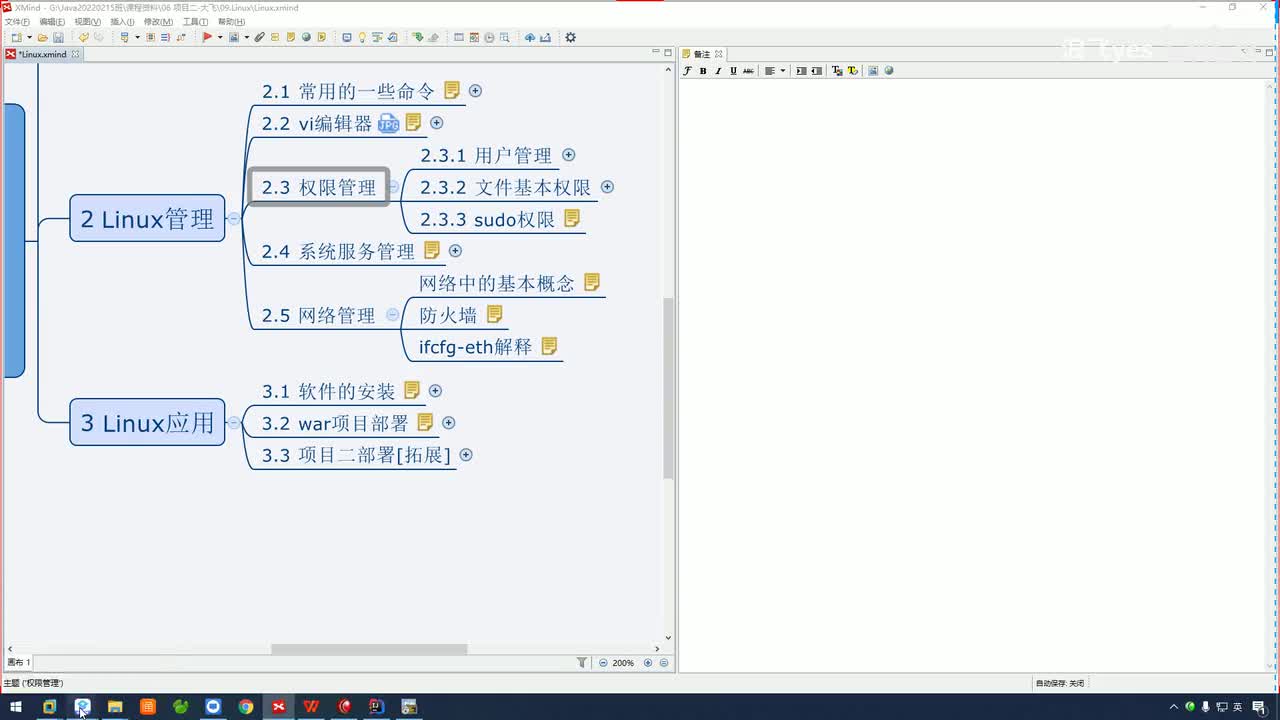Click the filter funnel icon in status bar
The width and height of the screenshot is (1280, 720).
pos(582,662)
